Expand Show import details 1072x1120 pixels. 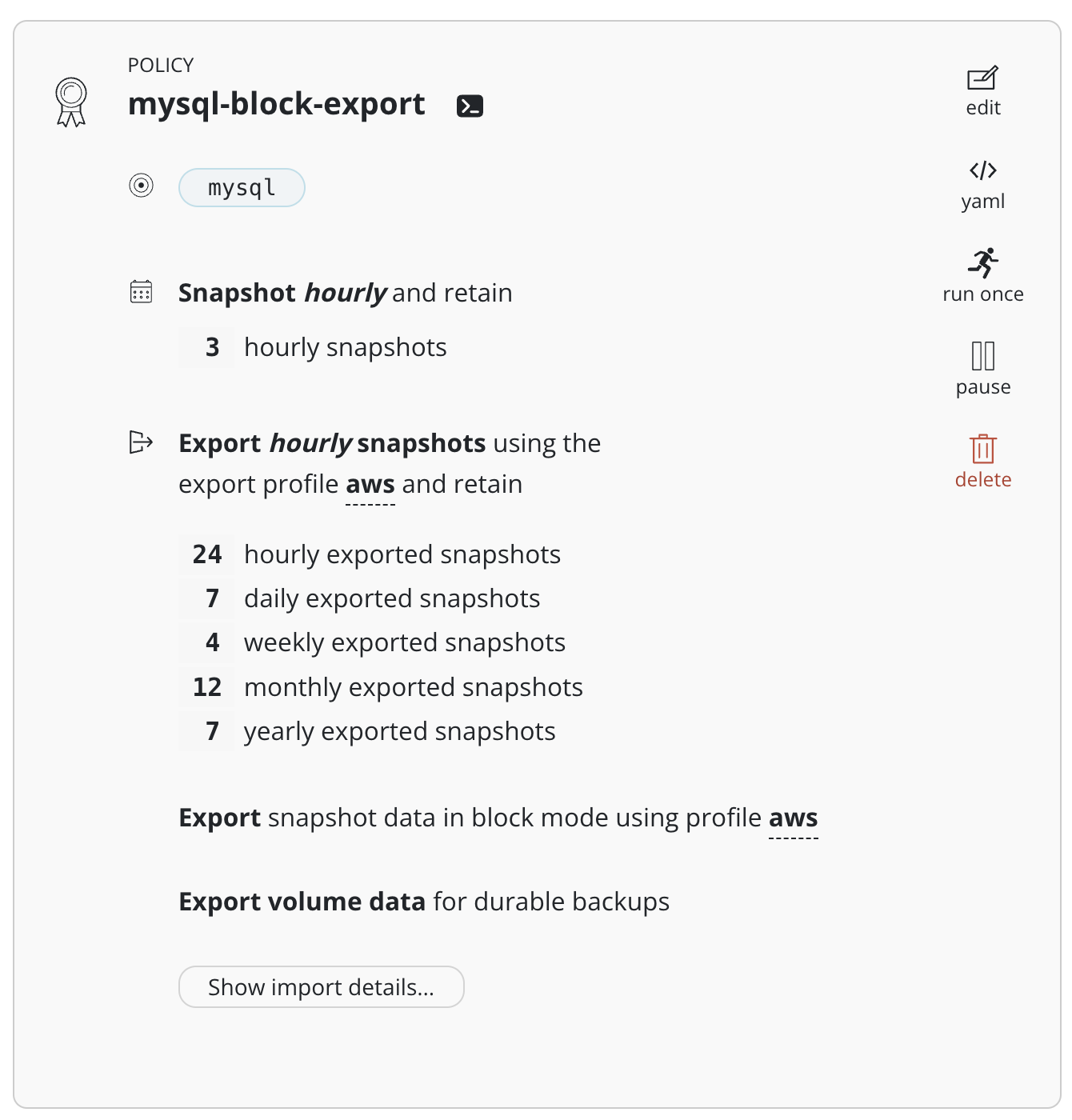[321, 986]
